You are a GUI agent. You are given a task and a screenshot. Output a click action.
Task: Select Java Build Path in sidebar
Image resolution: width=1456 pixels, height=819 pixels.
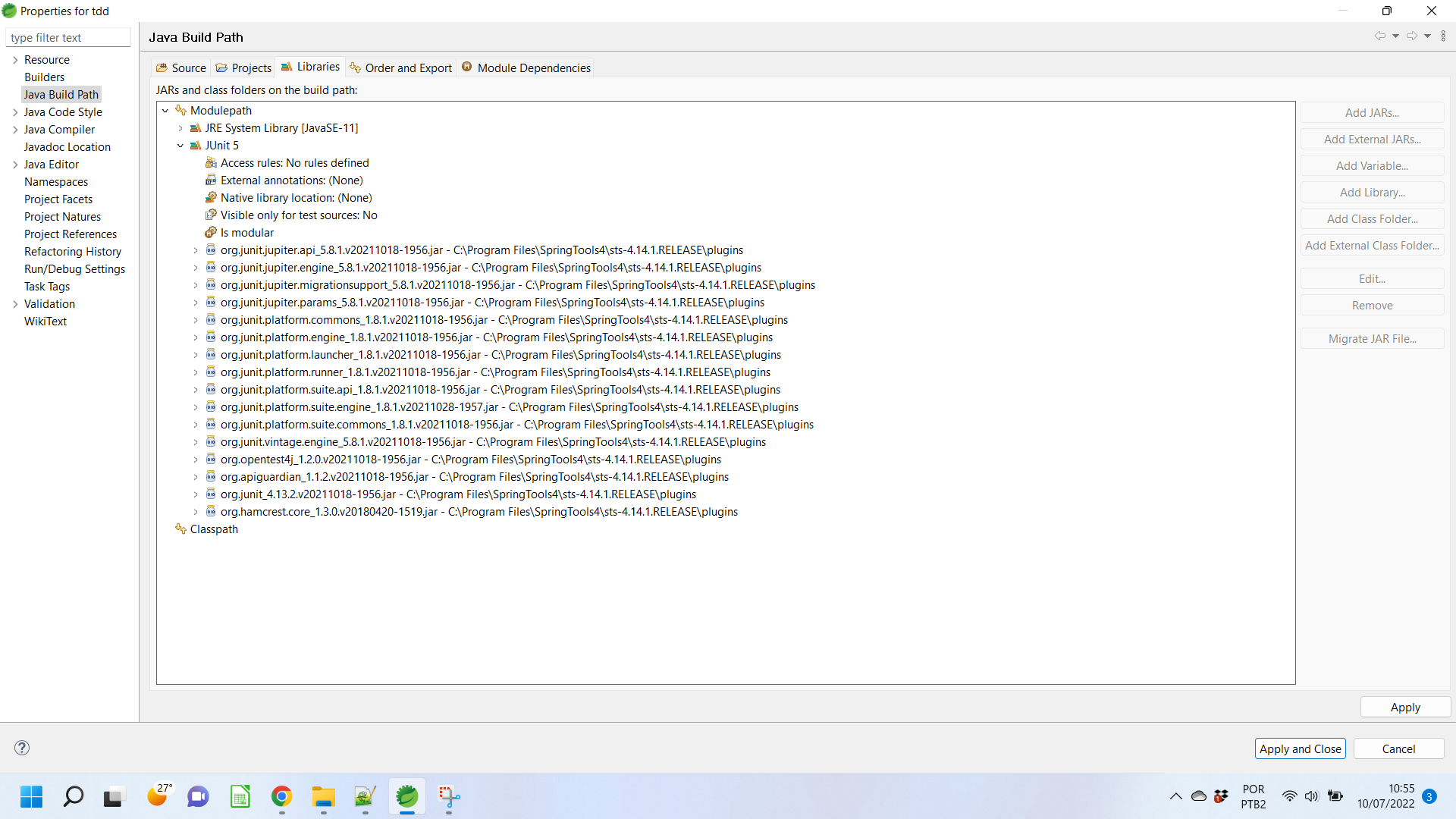coord(61,94)
